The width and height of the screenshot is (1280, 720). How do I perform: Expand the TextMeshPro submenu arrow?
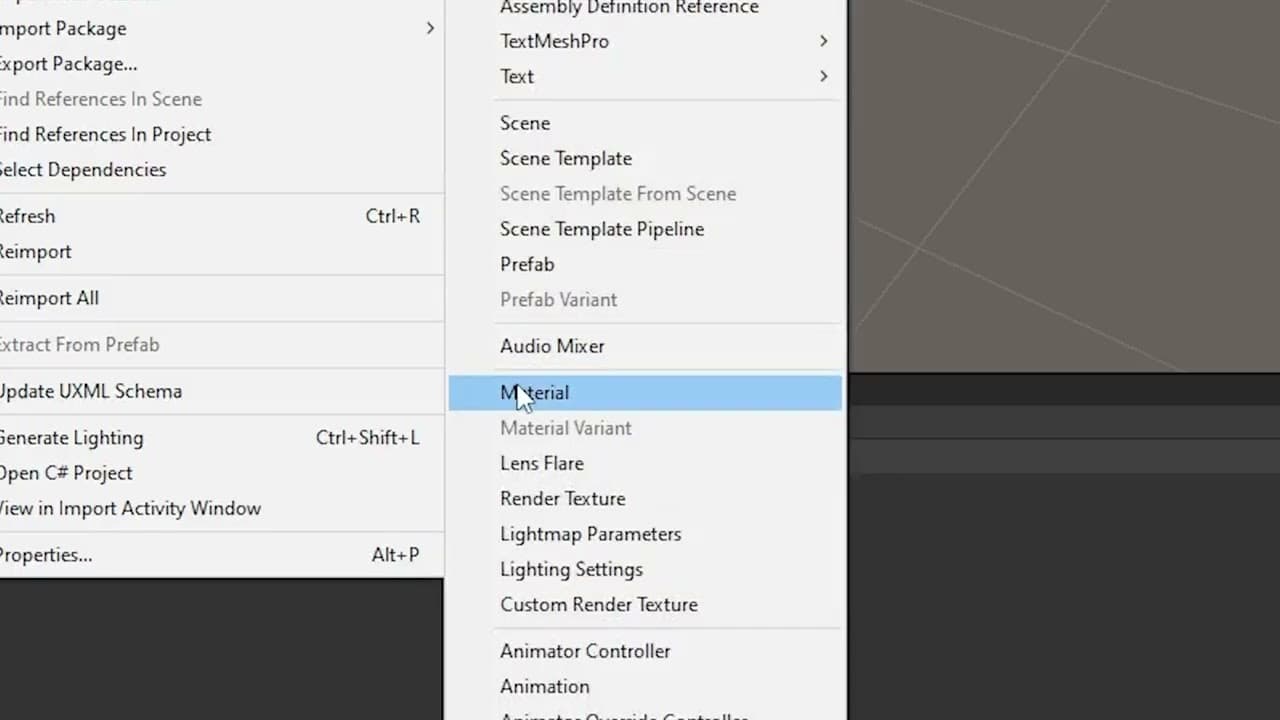823,41
